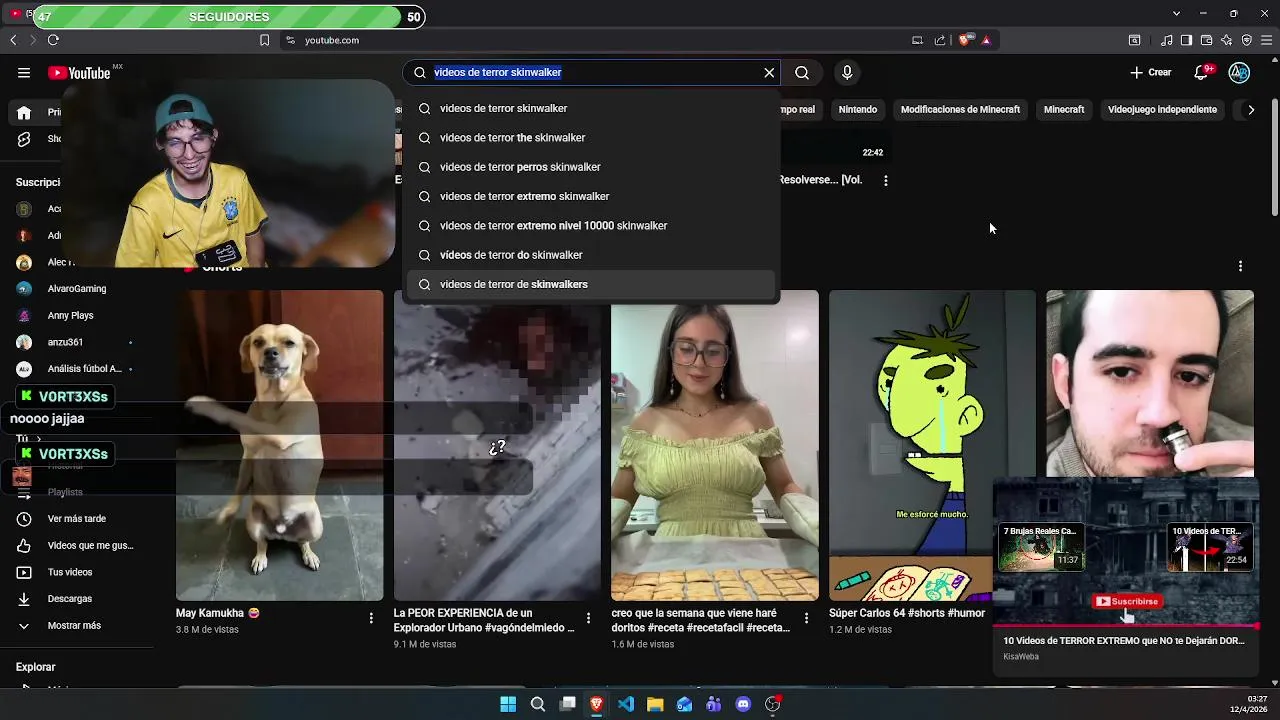This screenshot has width=1280, height=720.
Task: Share the page from the address bar
Action: coord(940,40)
